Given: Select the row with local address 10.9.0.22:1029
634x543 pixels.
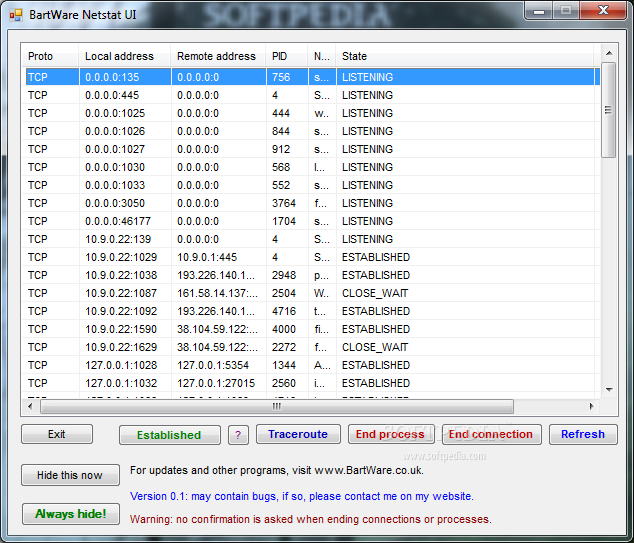Looking at the screenshot, I should (311, 257).
